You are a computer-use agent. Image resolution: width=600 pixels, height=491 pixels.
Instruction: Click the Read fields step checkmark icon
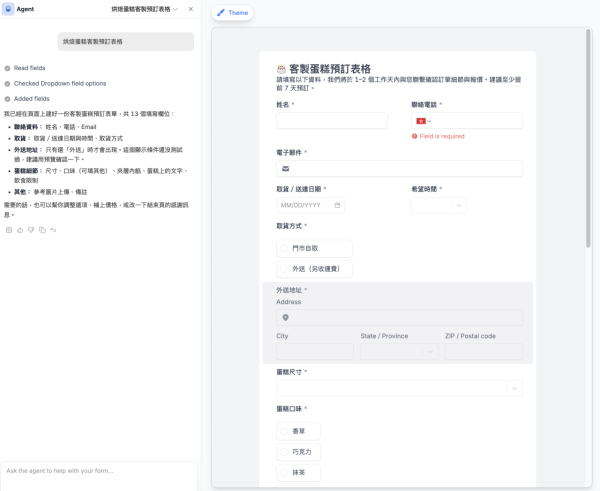7,69
